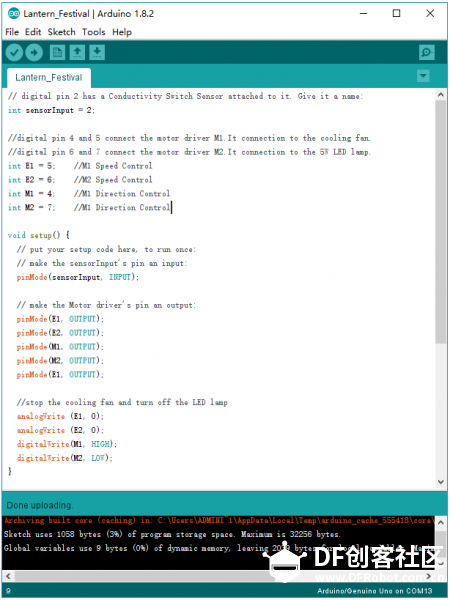This screenshot has width=450, height=600.
Task: Click the editor vertical scrollbar thumb
Action: click(440, 222)
